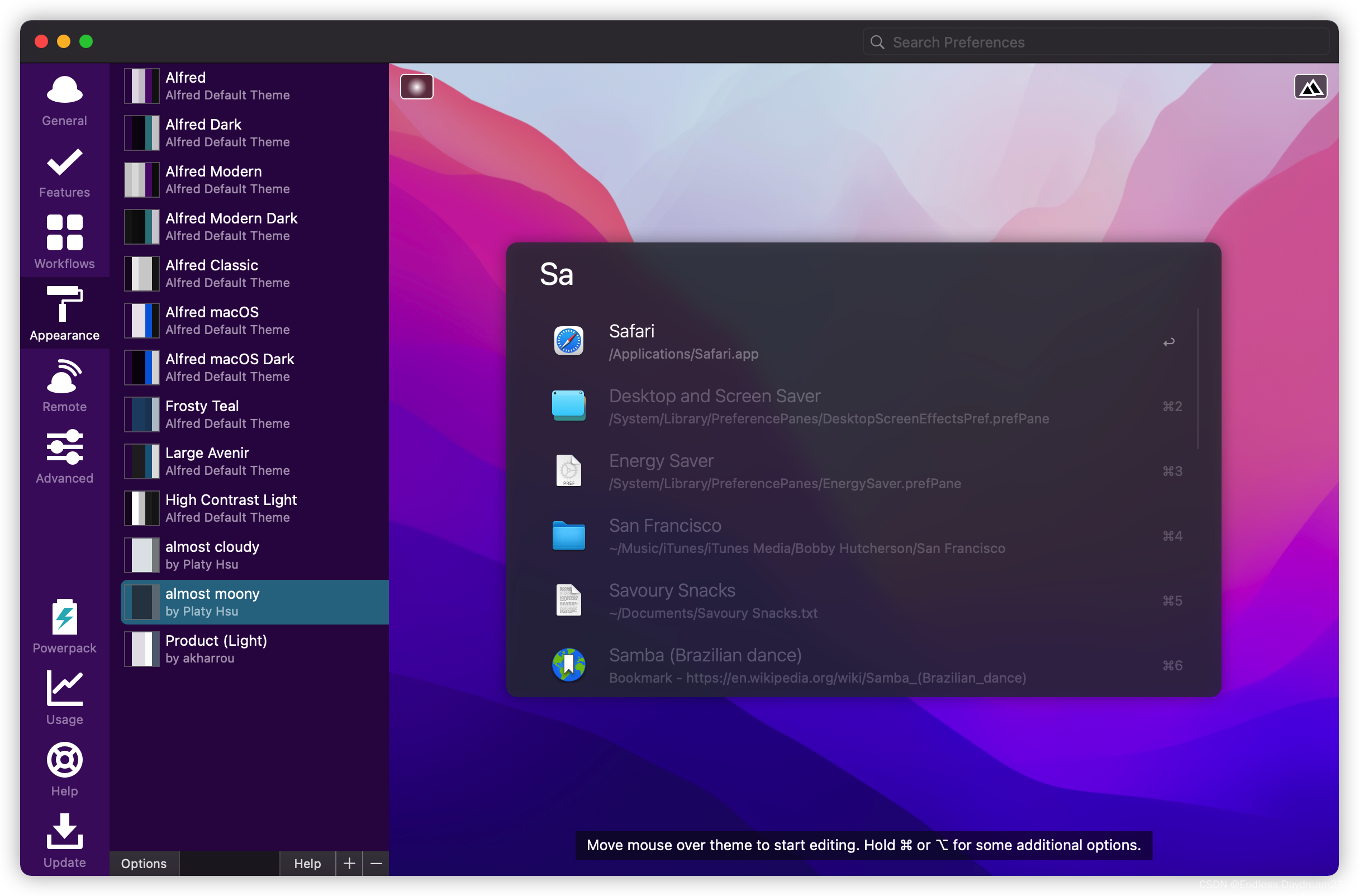
Task: Toggle the preview blur effect button
Action: tap(417, 87)
